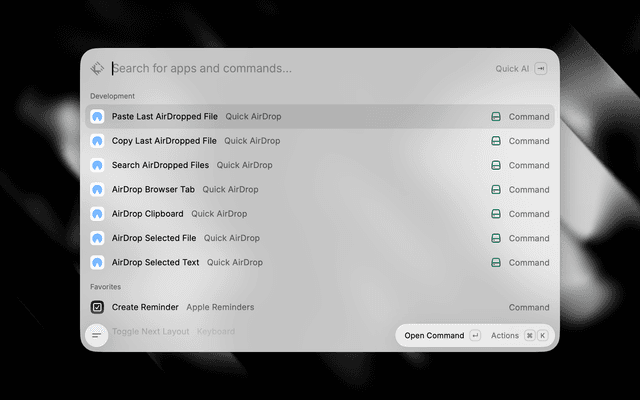
Task: Click the Open Command button
Action: 434,336
